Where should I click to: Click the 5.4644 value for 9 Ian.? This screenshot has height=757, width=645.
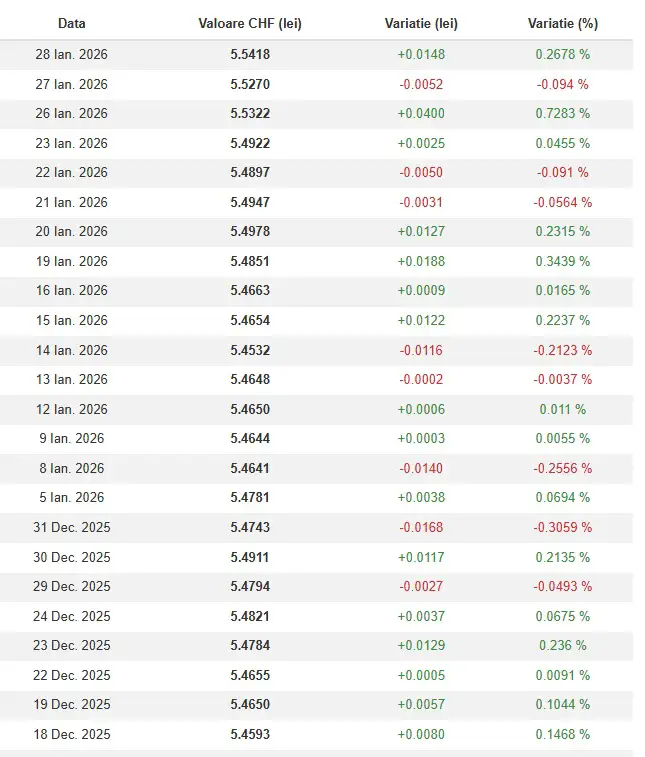tap(250, 438)
